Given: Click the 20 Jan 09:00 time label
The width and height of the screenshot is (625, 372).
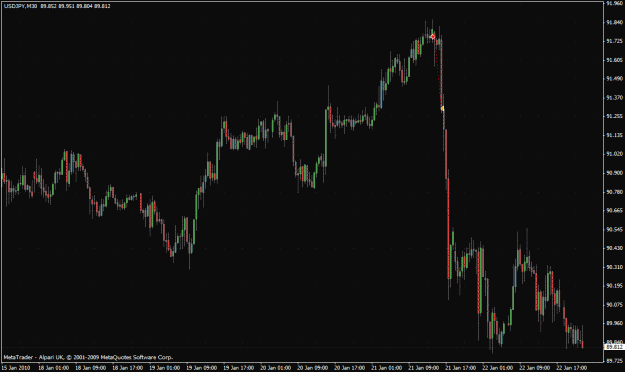Looking at the screenshot, I should [312, 368].
